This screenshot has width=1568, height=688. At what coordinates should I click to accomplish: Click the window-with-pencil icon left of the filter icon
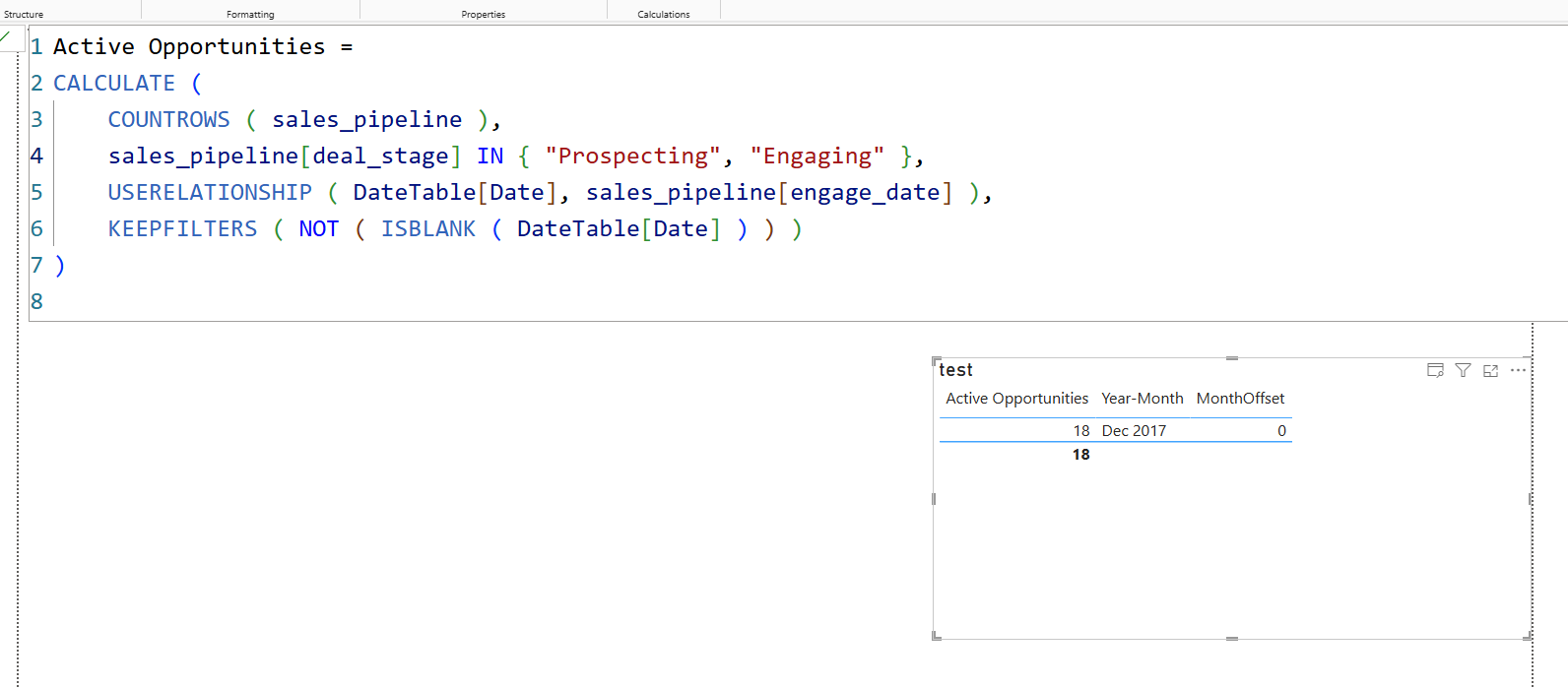point(1435,370)
